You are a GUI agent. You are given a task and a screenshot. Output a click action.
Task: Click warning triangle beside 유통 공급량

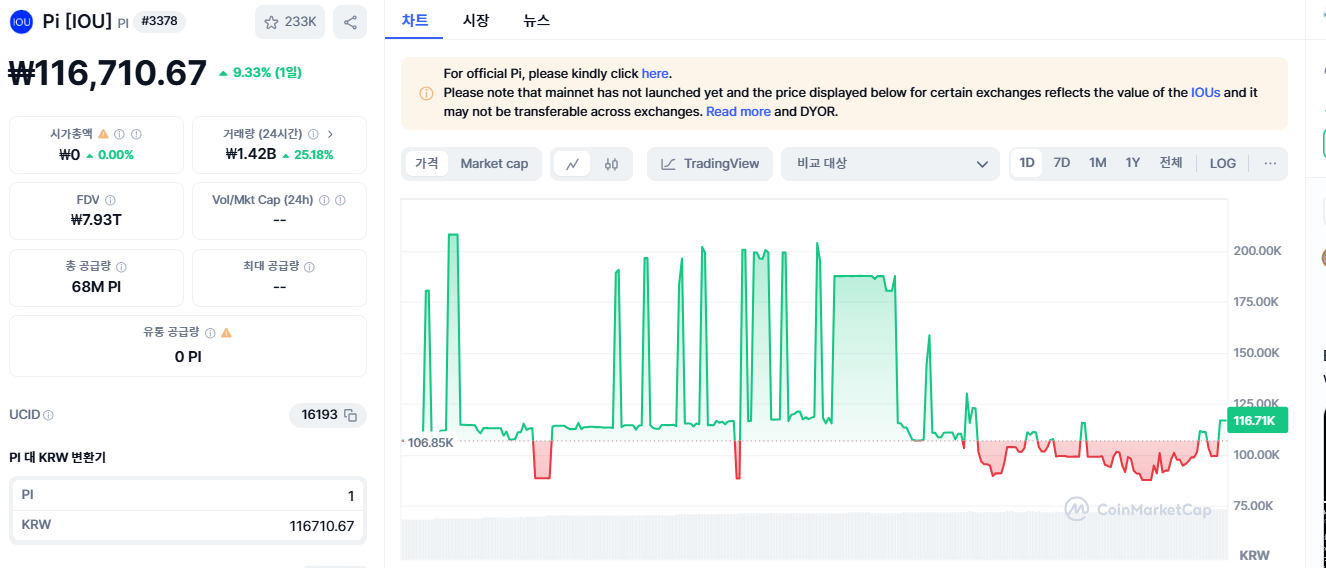[226, 333]
